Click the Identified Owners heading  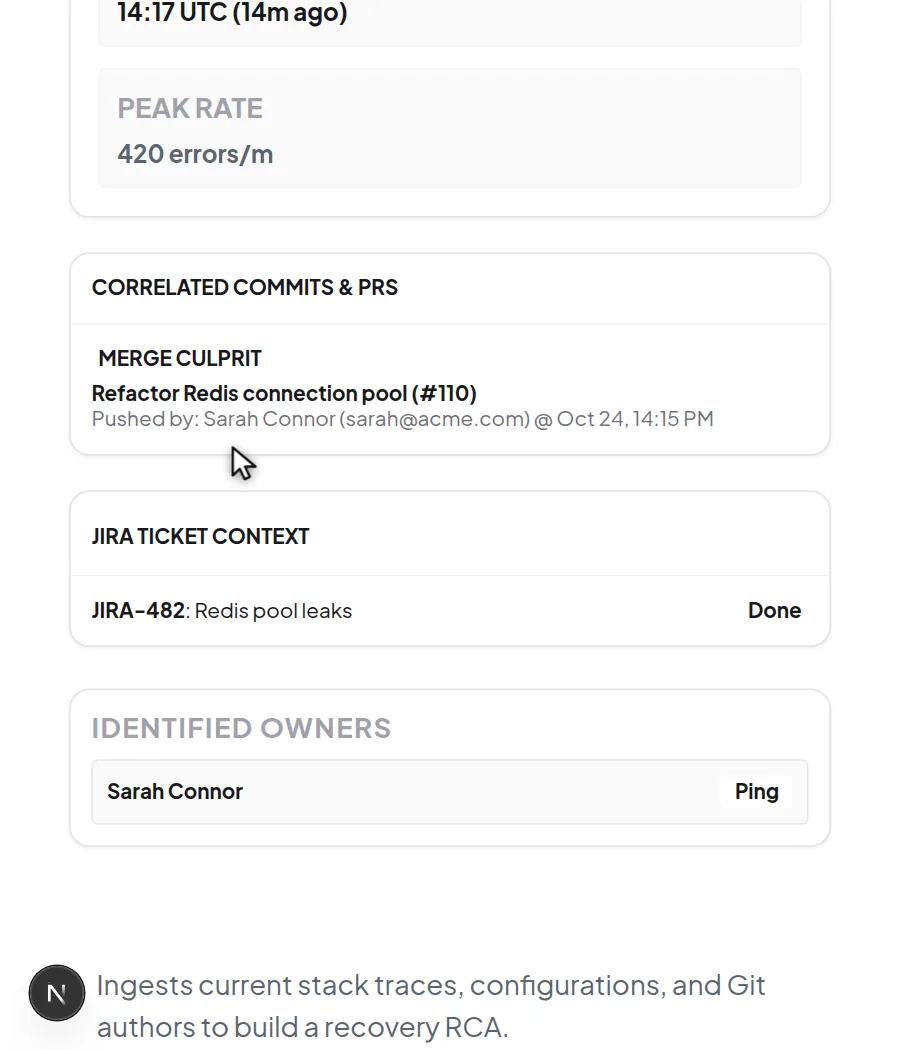[x=241, y=728]
